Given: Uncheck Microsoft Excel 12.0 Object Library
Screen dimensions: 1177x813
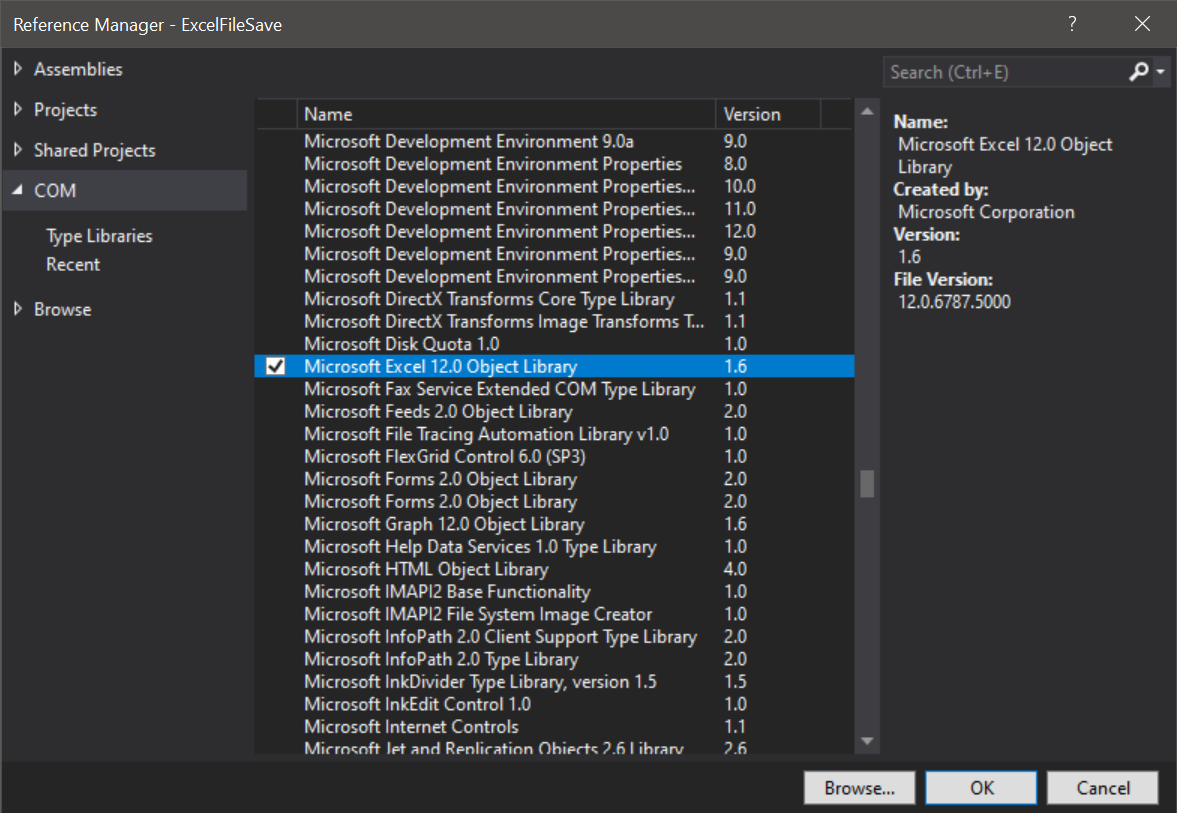Looking at the screenshot, I should pos(275,366).
